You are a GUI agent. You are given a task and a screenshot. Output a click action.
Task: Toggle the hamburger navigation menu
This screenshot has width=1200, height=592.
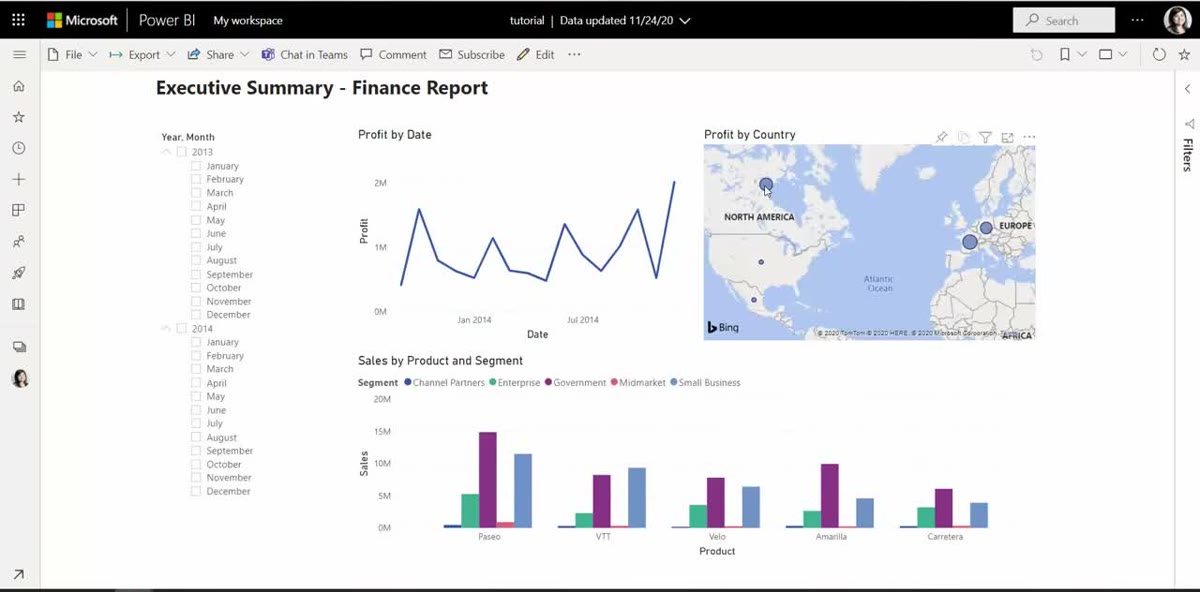click(x=18, y=55)
